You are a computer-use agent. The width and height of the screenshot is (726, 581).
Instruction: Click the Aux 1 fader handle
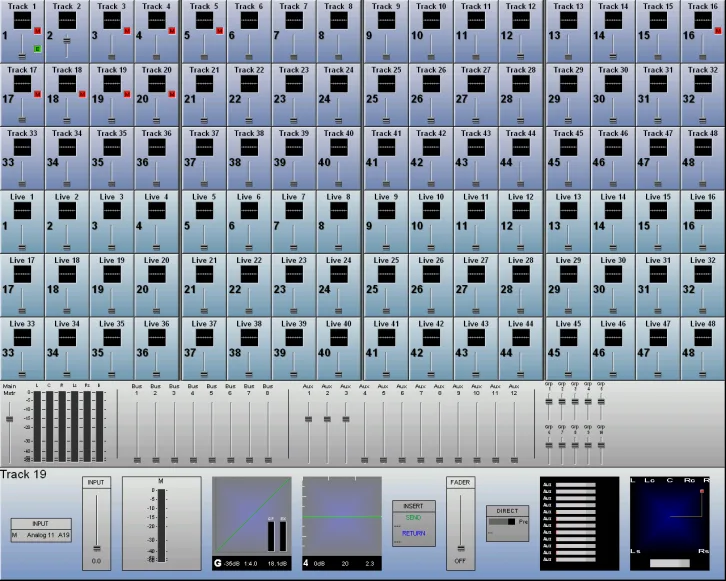(x=308, y=419)
